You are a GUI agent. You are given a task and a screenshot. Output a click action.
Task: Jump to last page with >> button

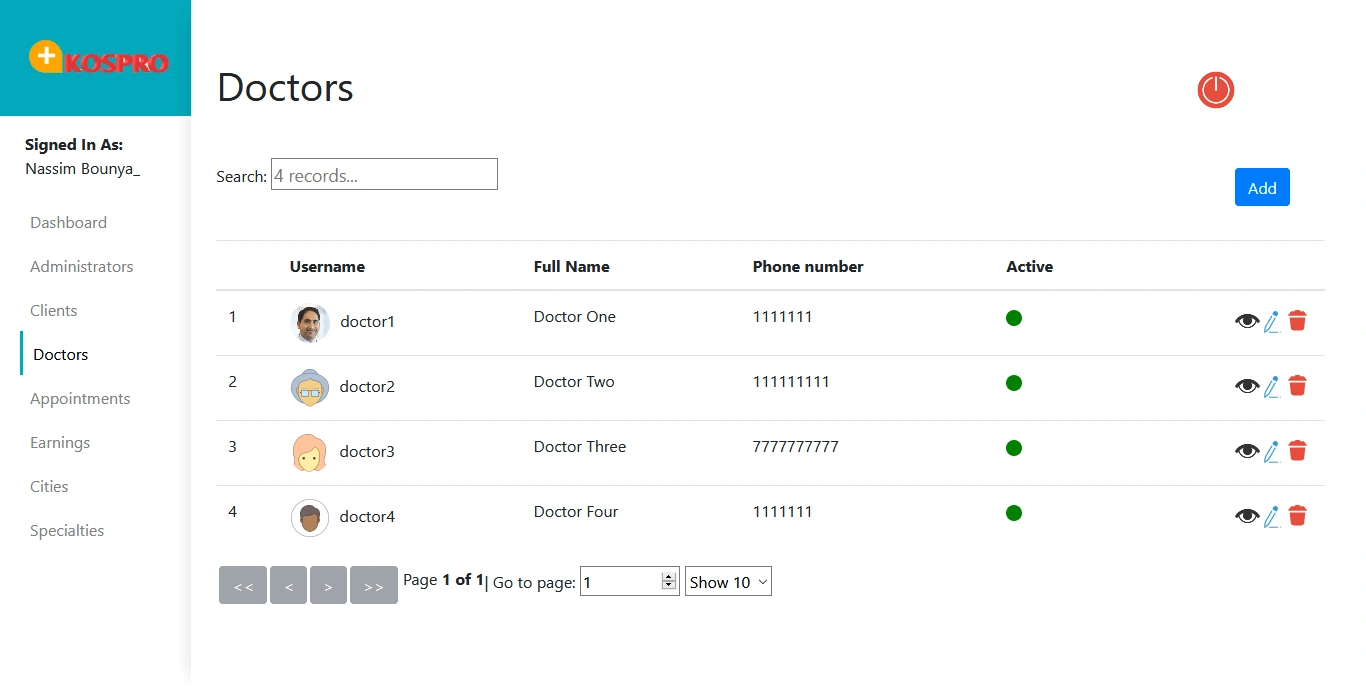click(x=374, y=585)
